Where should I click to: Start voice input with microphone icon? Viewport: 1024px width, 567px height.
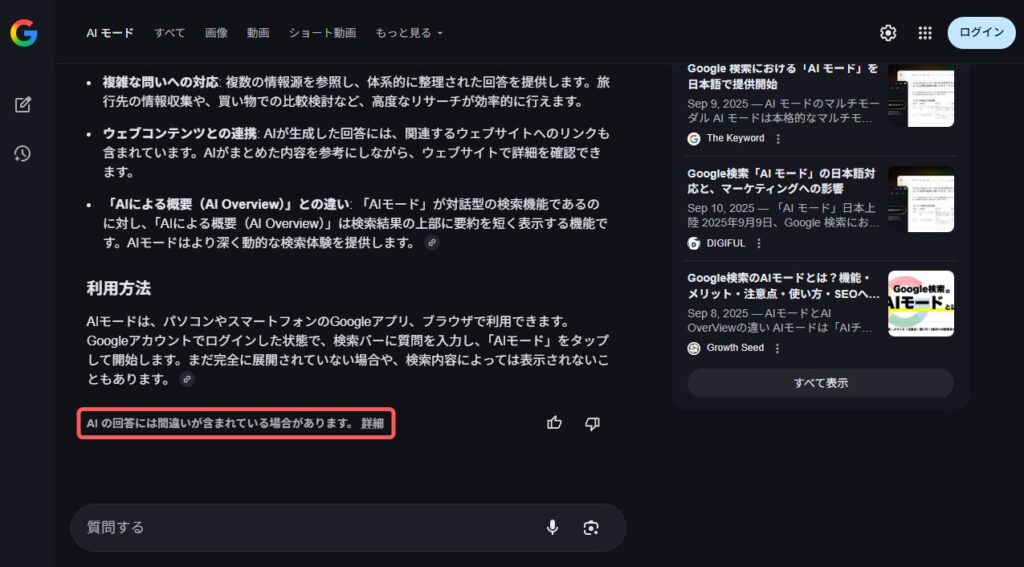tap(552, 527)
